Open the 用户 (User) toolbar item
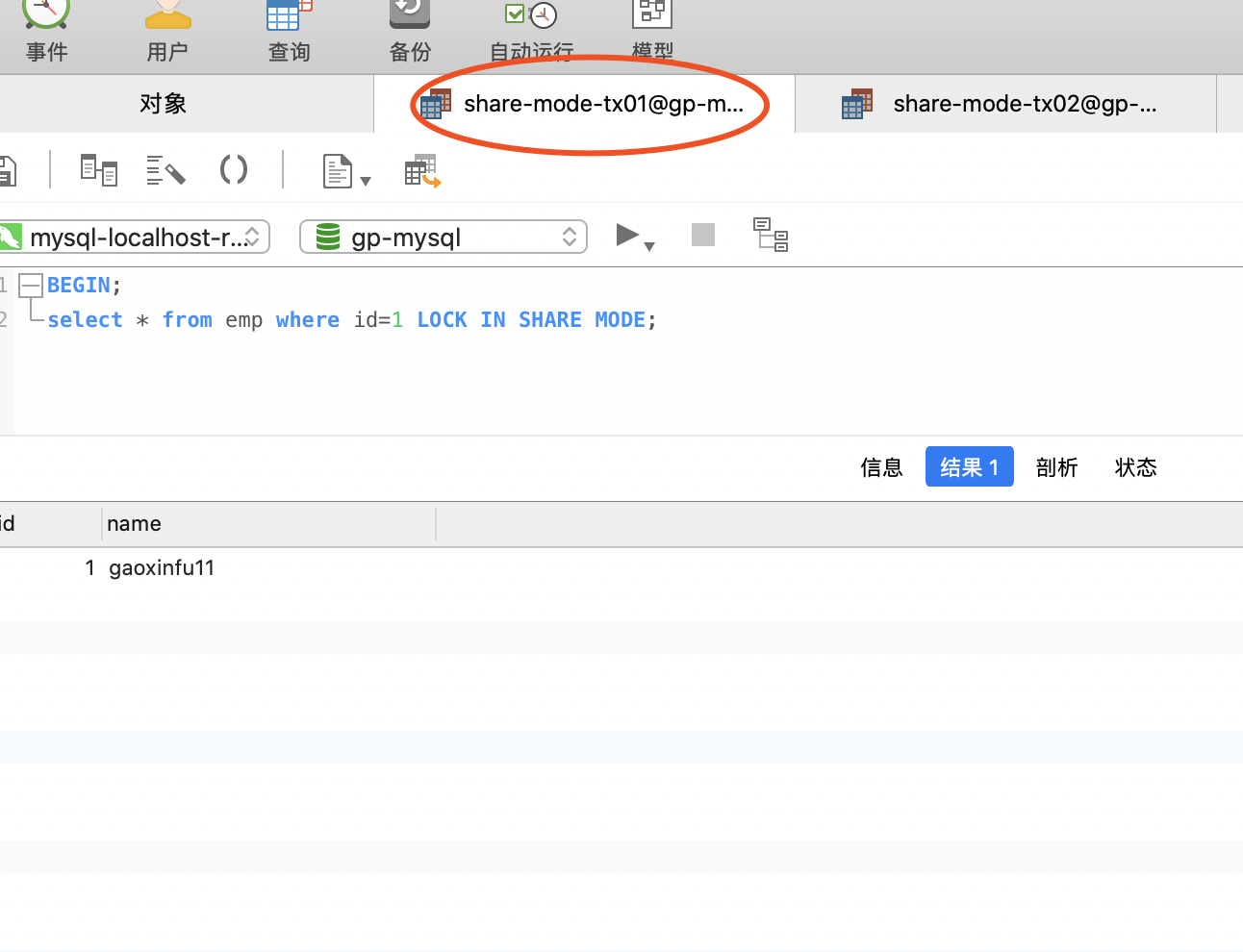1243x952 pixels. [x=167, y=33]
